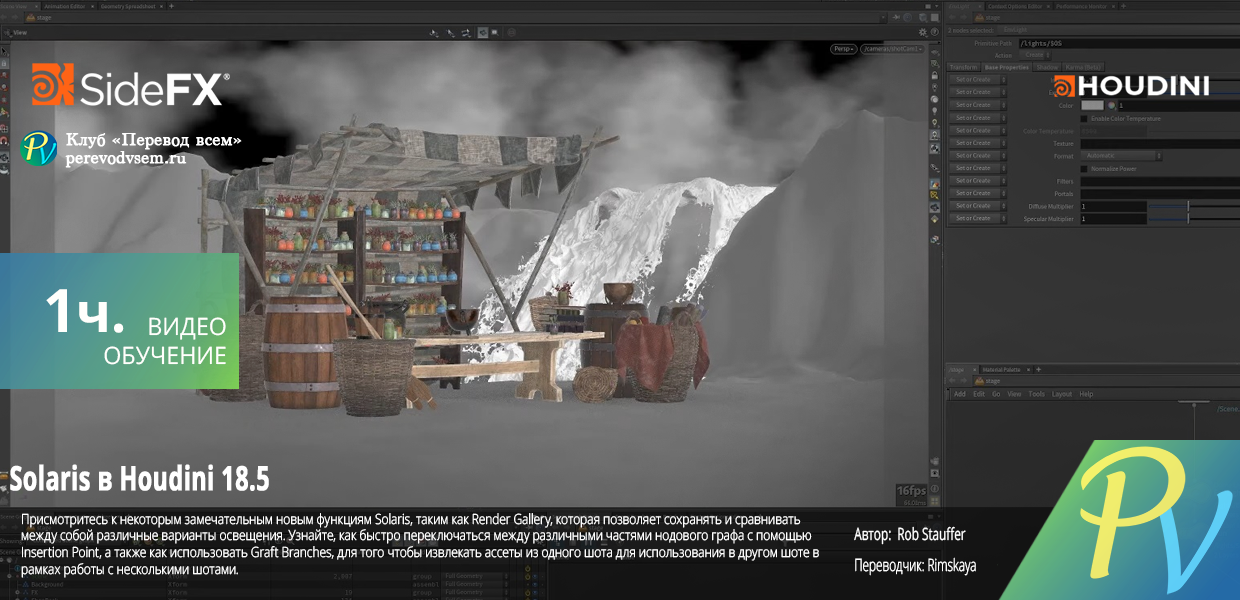Screen dimensions: 1240x600
Task: Go back in the network editor history
Action: (x=953, y=381)
